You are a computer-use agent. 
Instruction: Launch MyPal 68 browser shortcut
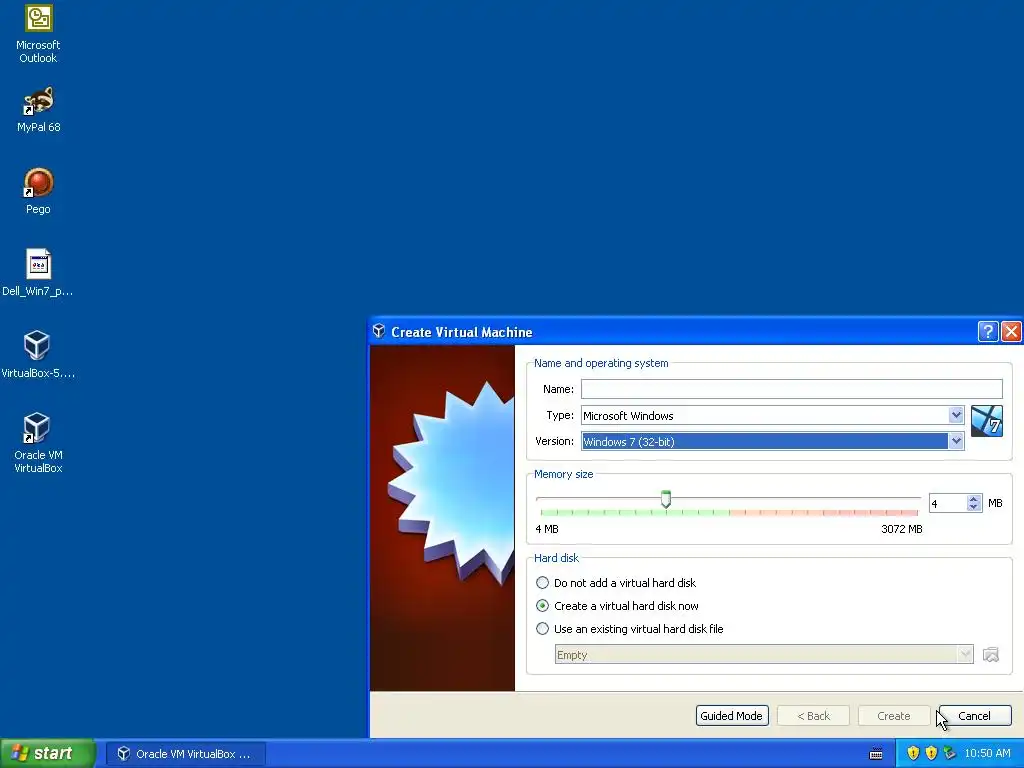38,109
